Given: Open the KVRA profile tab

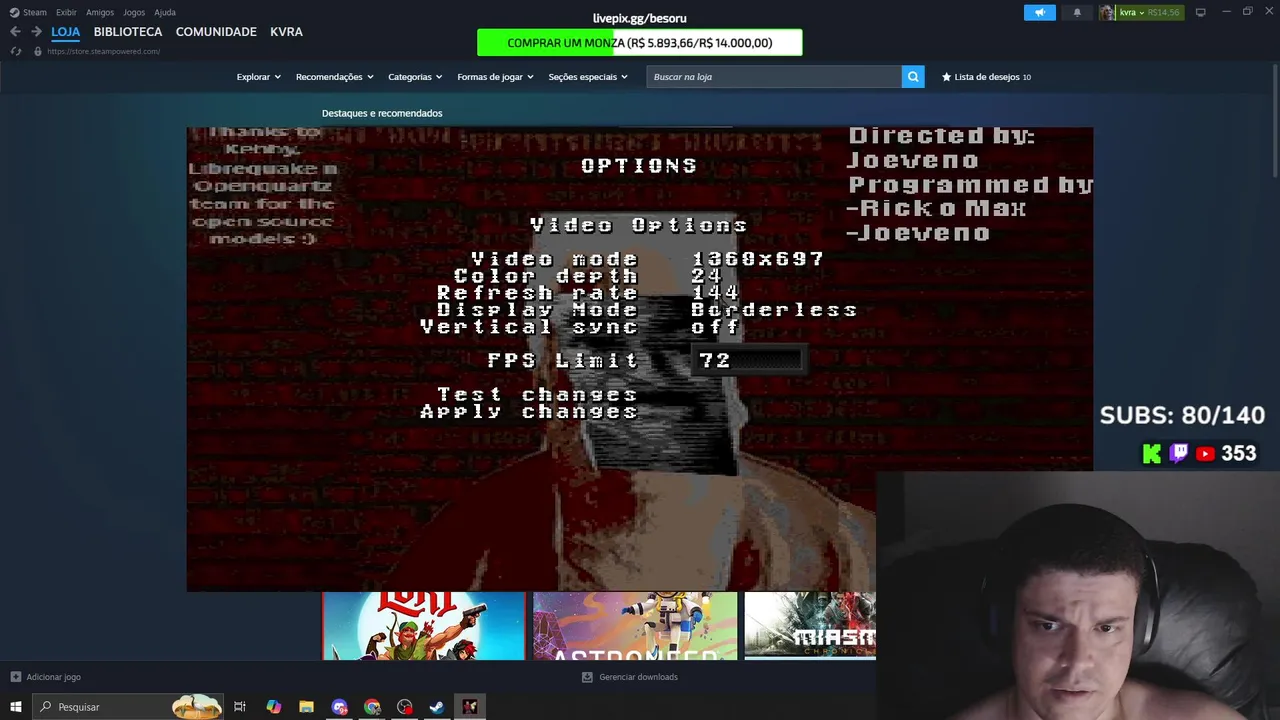Looking at the screenshot, I should click(x=286, y=32).
